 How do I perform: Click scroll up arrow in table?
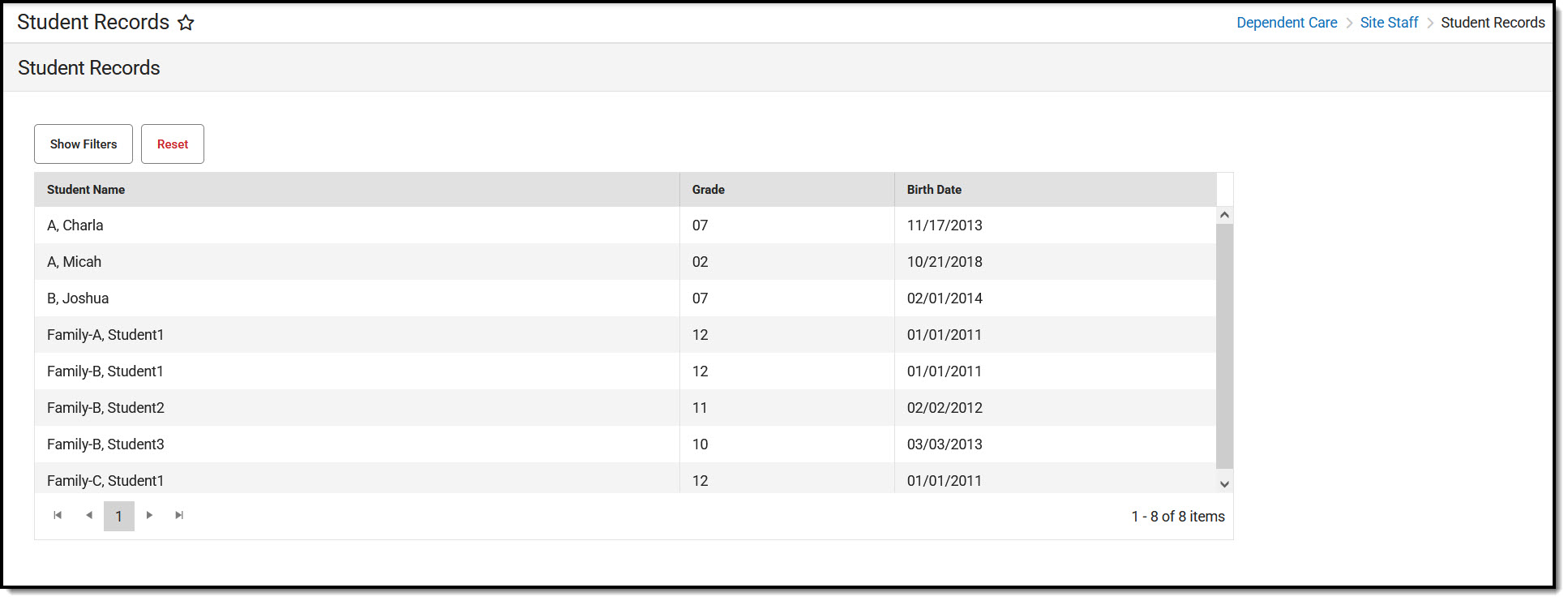click(x=1225, y=215)
